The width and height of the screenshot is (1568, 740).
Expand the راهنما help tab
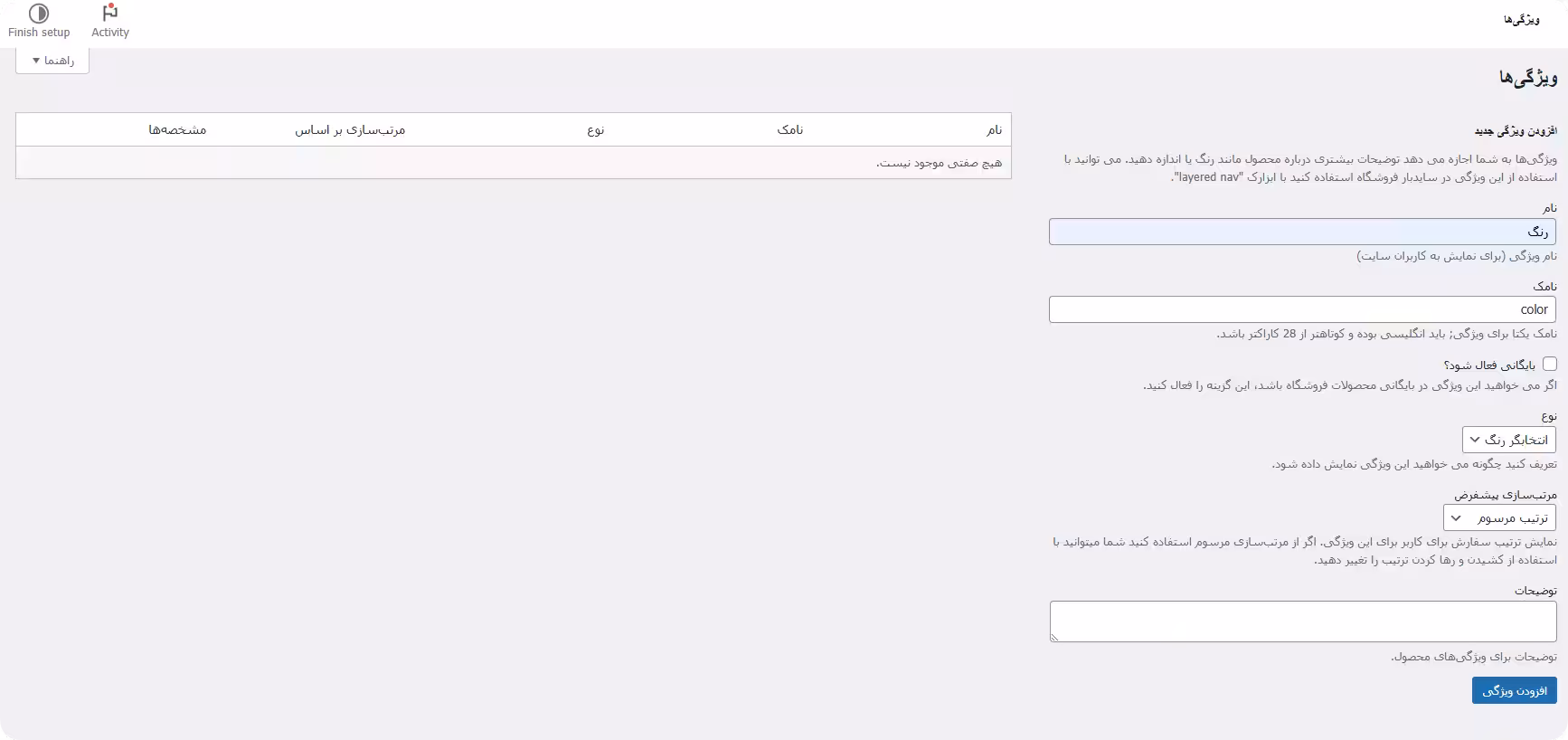pyautogui.click(x=52, y=61)
